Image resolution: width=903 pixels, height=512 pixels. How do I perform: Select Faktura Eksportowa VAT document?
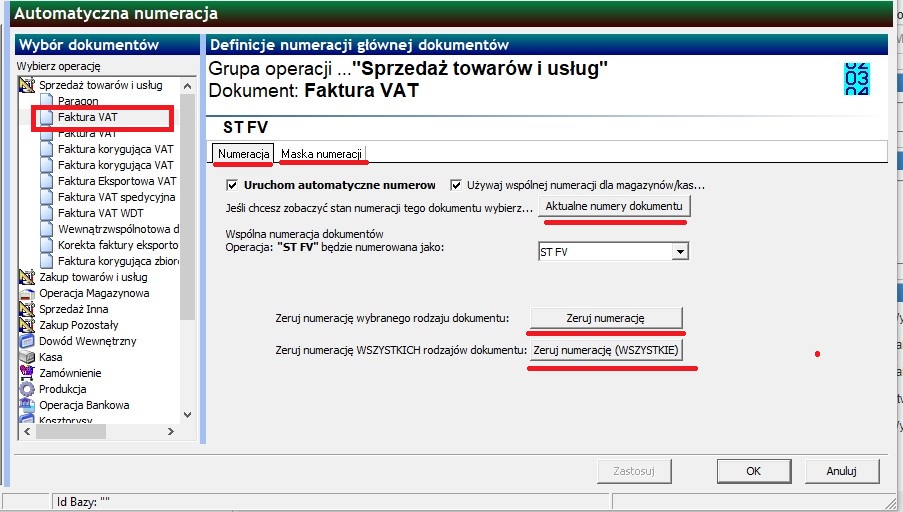[117, 181]
